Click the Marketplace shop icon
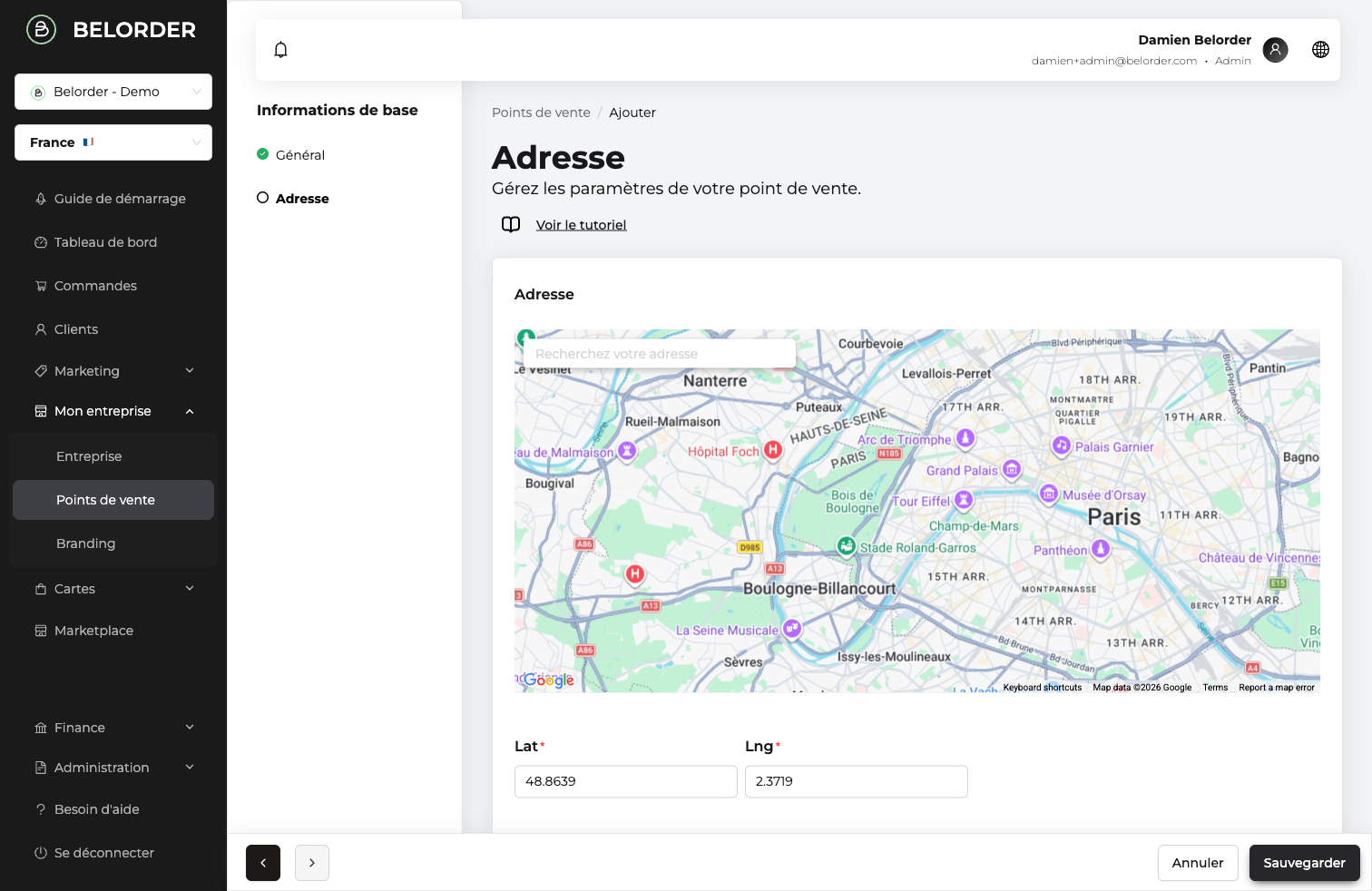Image resolution: width=1372 pixels, height=891 pixels. [x=41, y=631]
